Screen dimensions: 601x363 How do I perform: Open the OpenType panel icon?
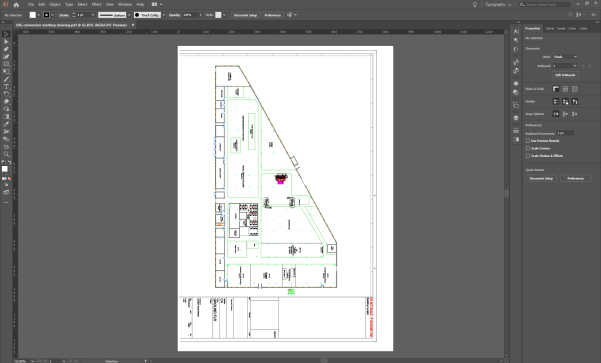pos(516,49)
